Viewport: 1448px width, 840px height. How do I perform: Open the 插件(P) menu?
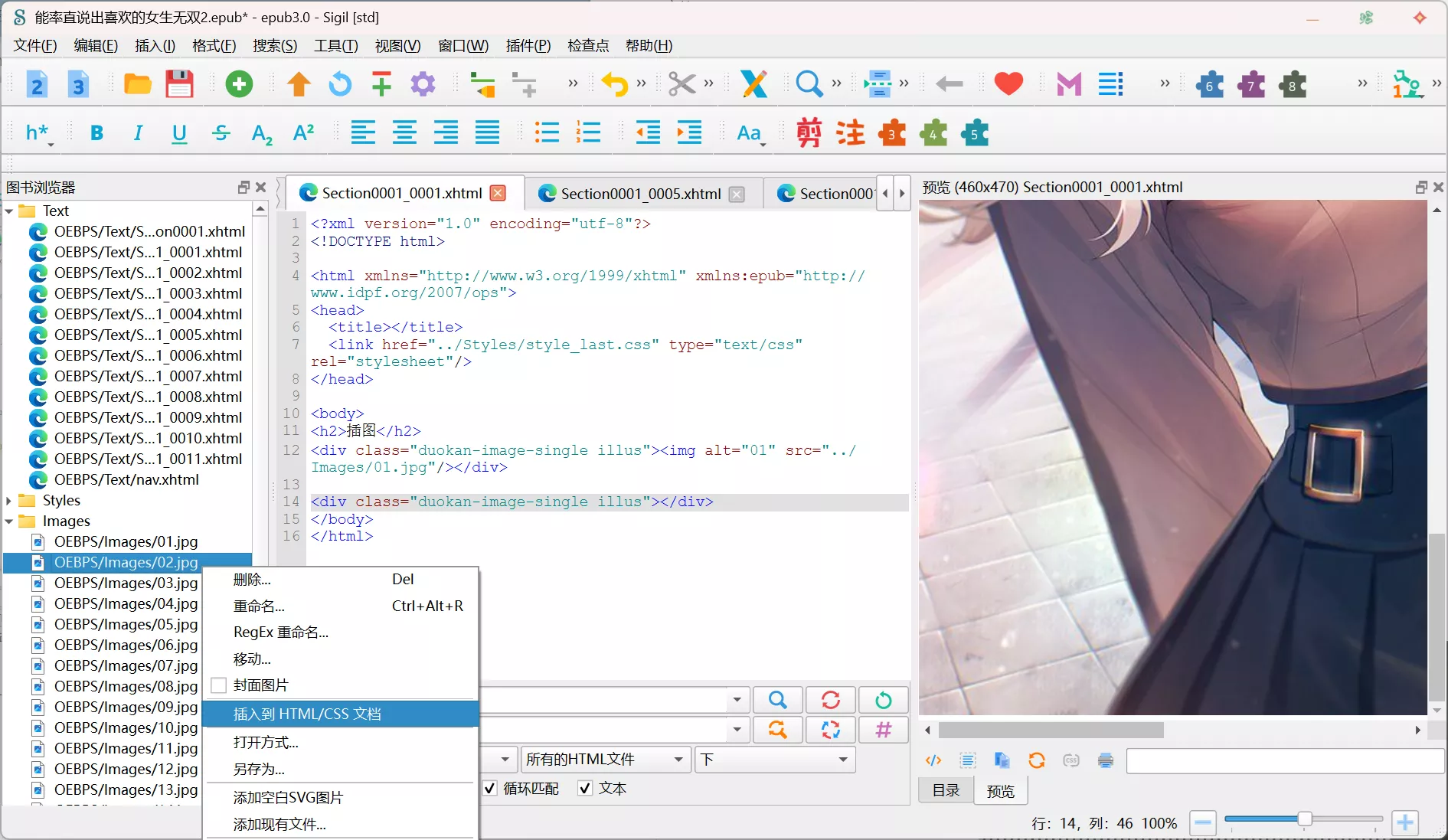point(528,46)
